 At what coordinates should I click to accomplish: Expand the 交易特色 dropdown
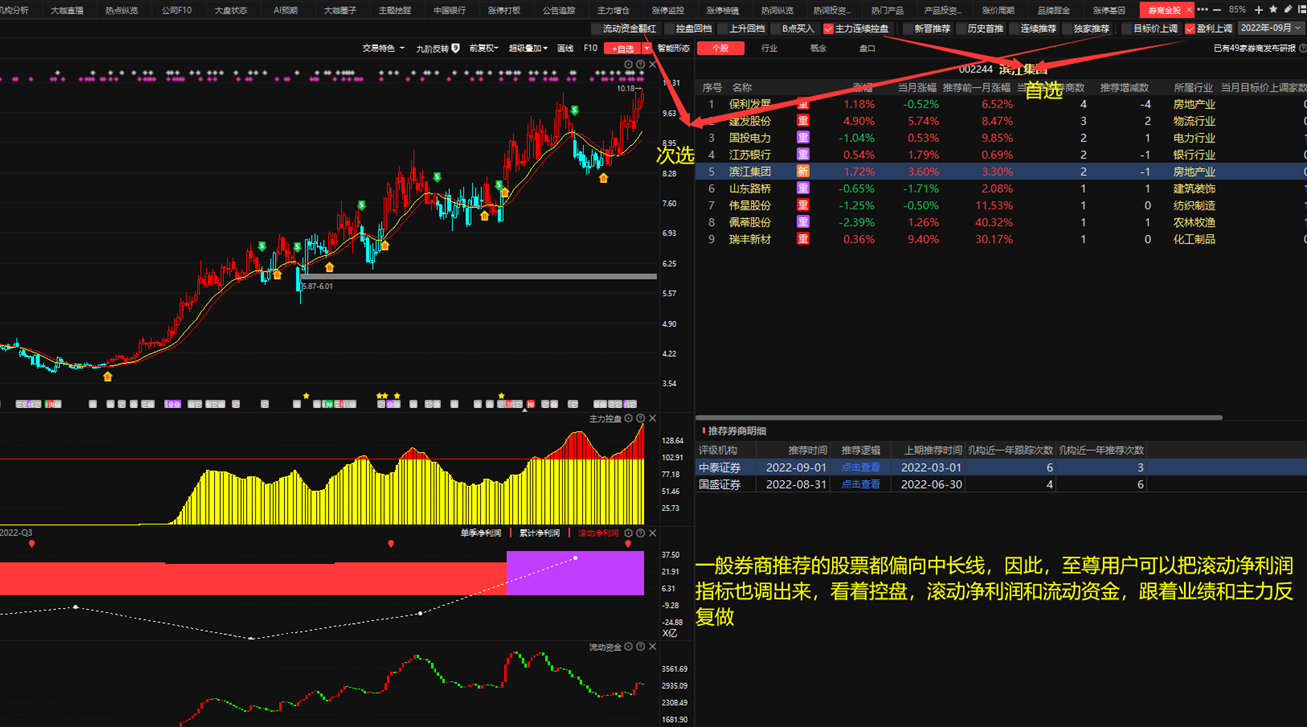tap(384, 48)
